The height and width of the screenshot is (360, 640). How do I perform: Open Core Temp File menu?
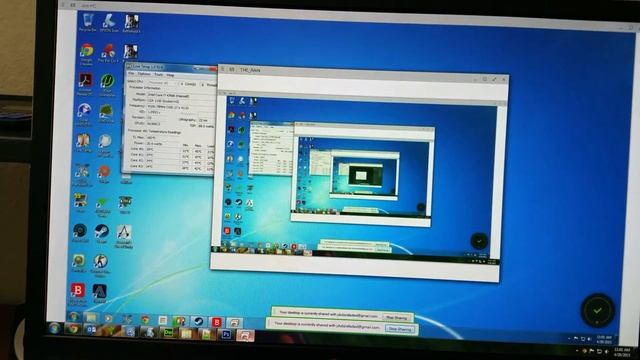[x=131, y=74]
